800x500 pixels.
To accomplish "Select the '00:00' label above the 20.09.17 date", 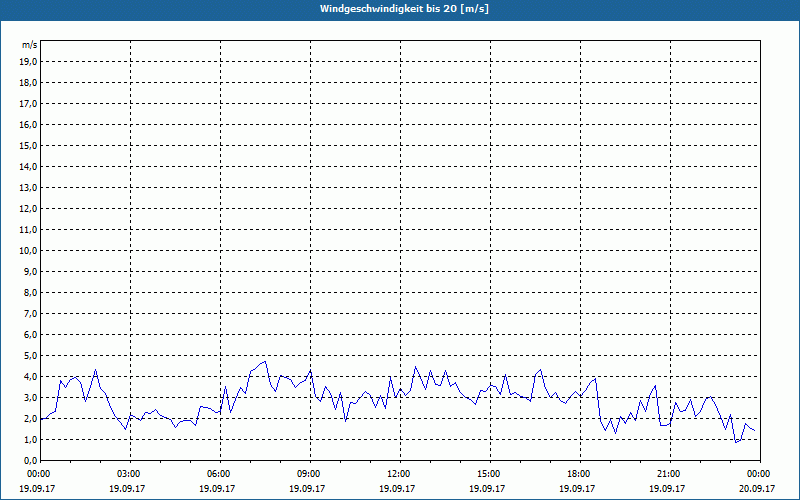I will (x=760, y=474).
